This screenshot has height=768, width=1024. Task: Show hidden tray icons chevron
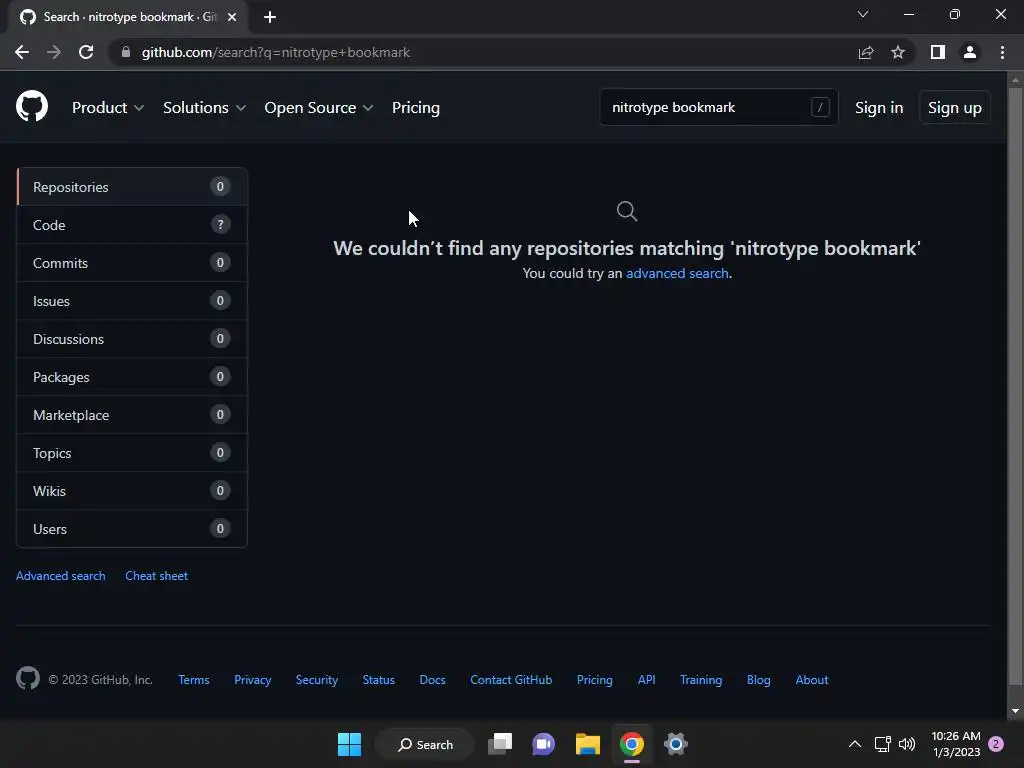tap(855, 744)
